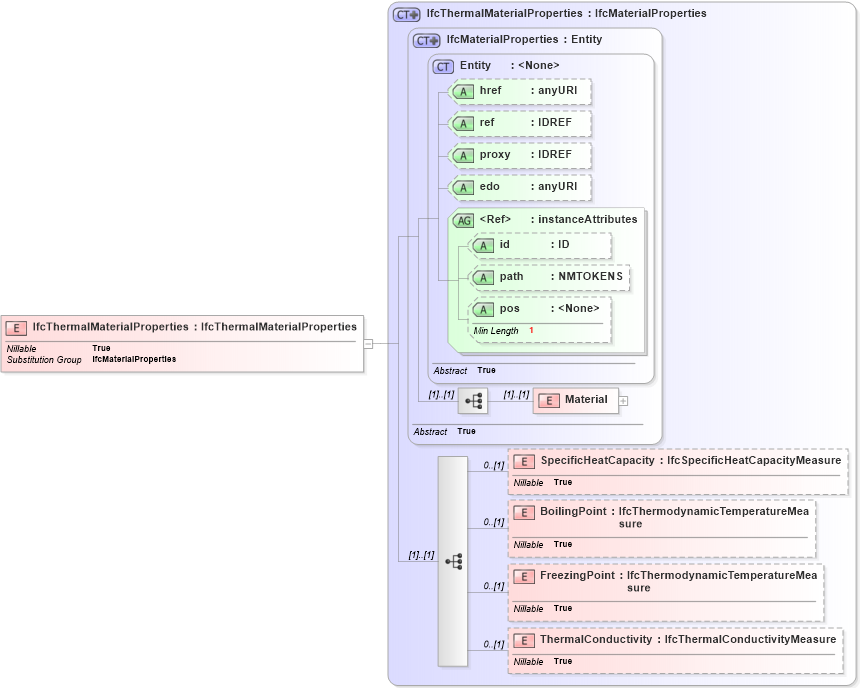Viewport: 860px width, 688px height.
Task: Select the A icon on the pos attribute
Action: click(x=481, y=309)
